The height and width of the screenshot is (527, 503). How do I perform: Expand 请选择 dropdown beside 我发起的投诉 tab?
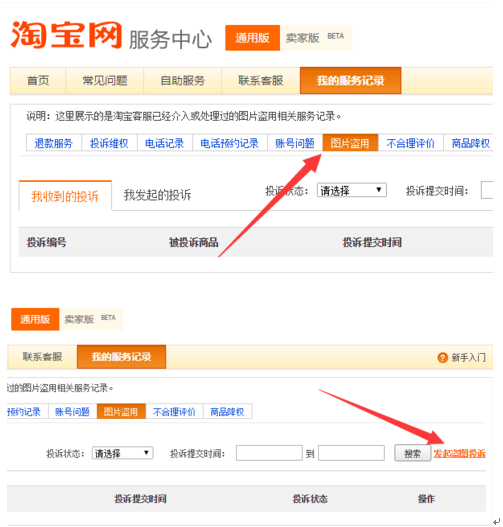(x=351, y=191)
